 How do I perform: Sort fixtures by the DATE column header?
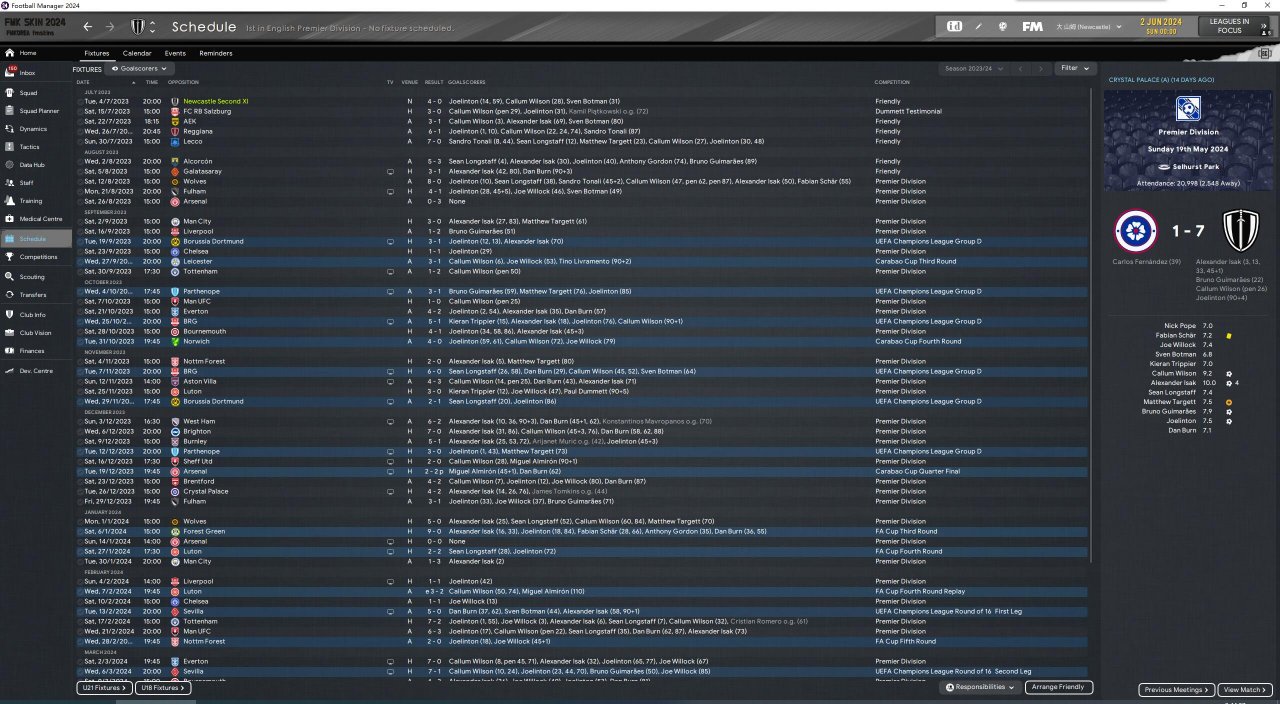point(83,82)
